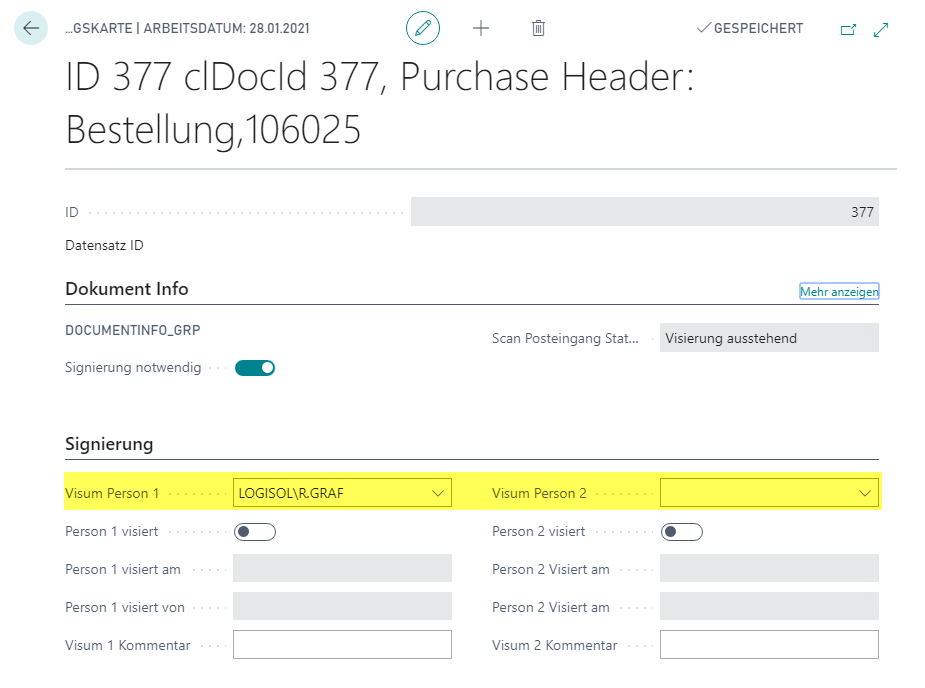This screenshot has height=688, width=925.
Task: Go back with the arrow button
Action: (31, 28)
